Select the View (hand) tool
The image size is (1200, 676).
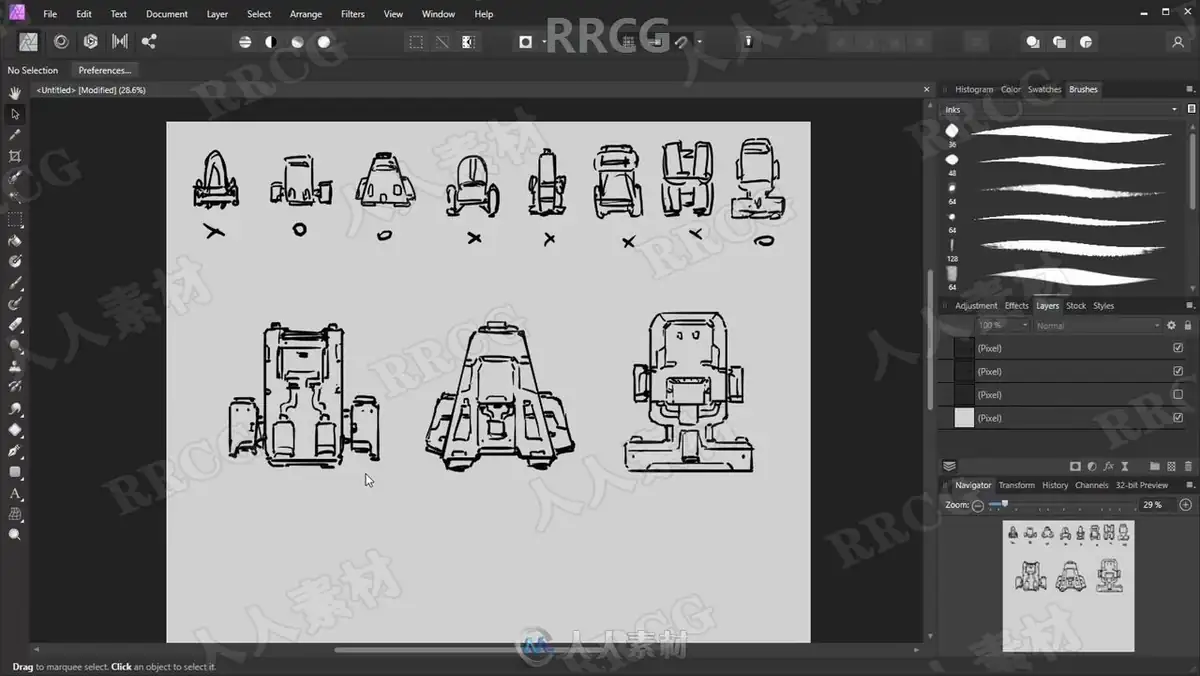coord(15,93)
